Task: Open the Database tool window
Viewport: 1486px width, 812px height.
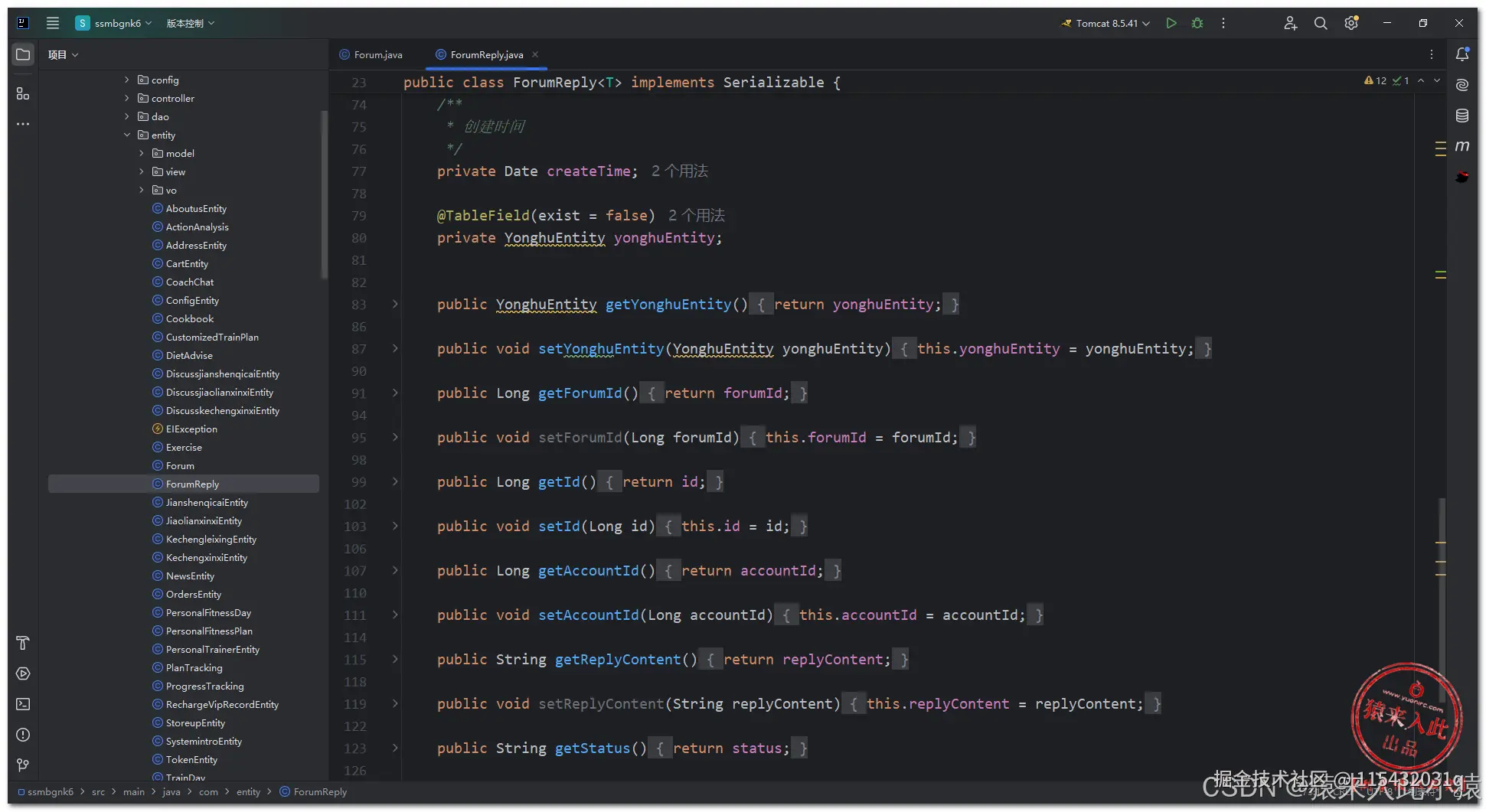Action: click(1462, 116)
